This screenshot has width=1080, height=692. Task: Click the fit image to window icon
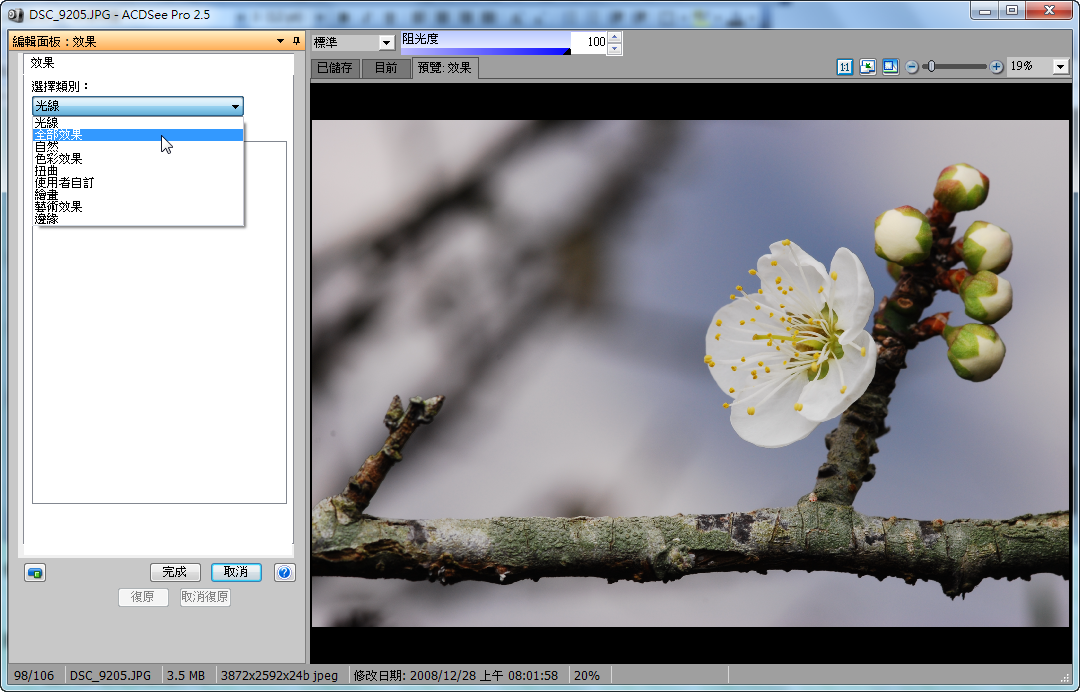[x=867, y=67]
